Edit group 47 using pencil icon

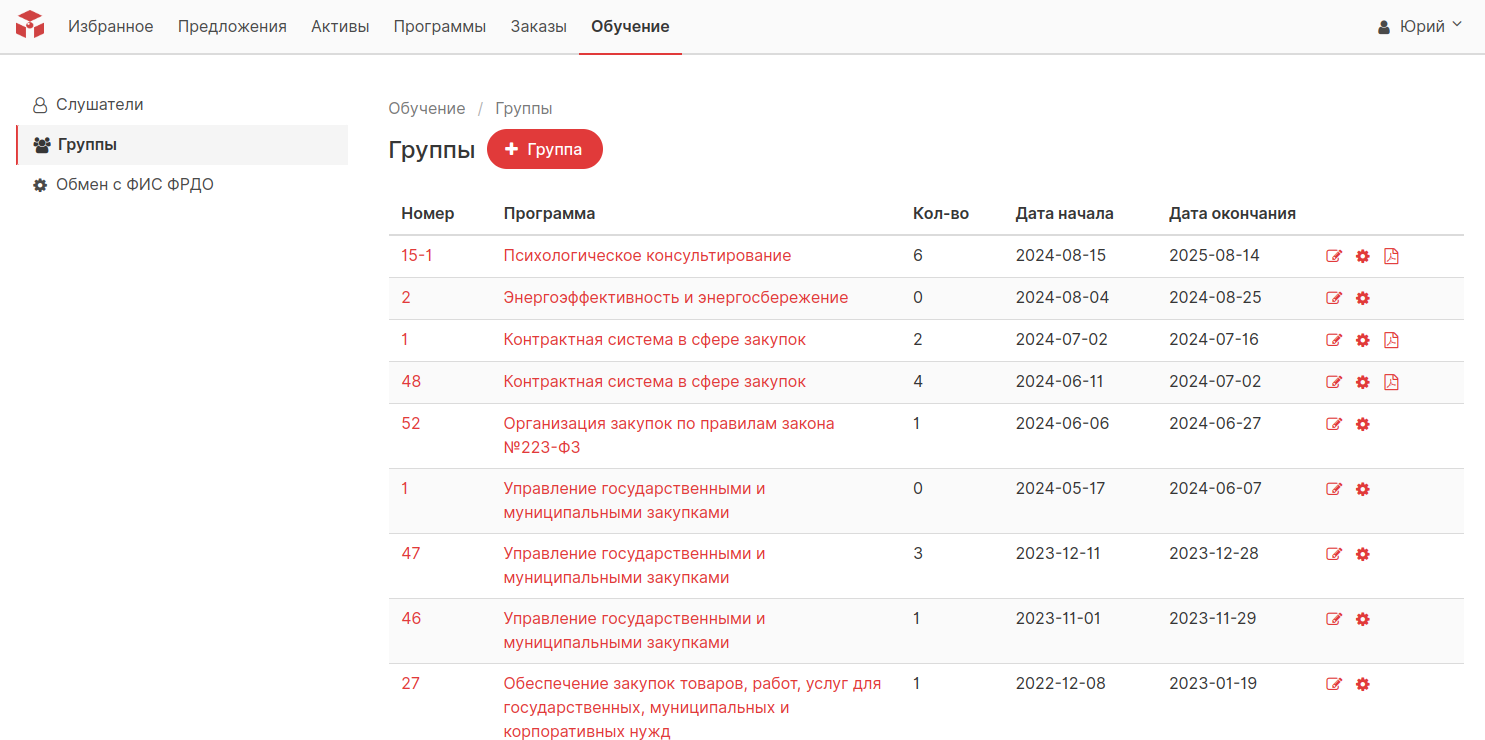point(1333,554)
